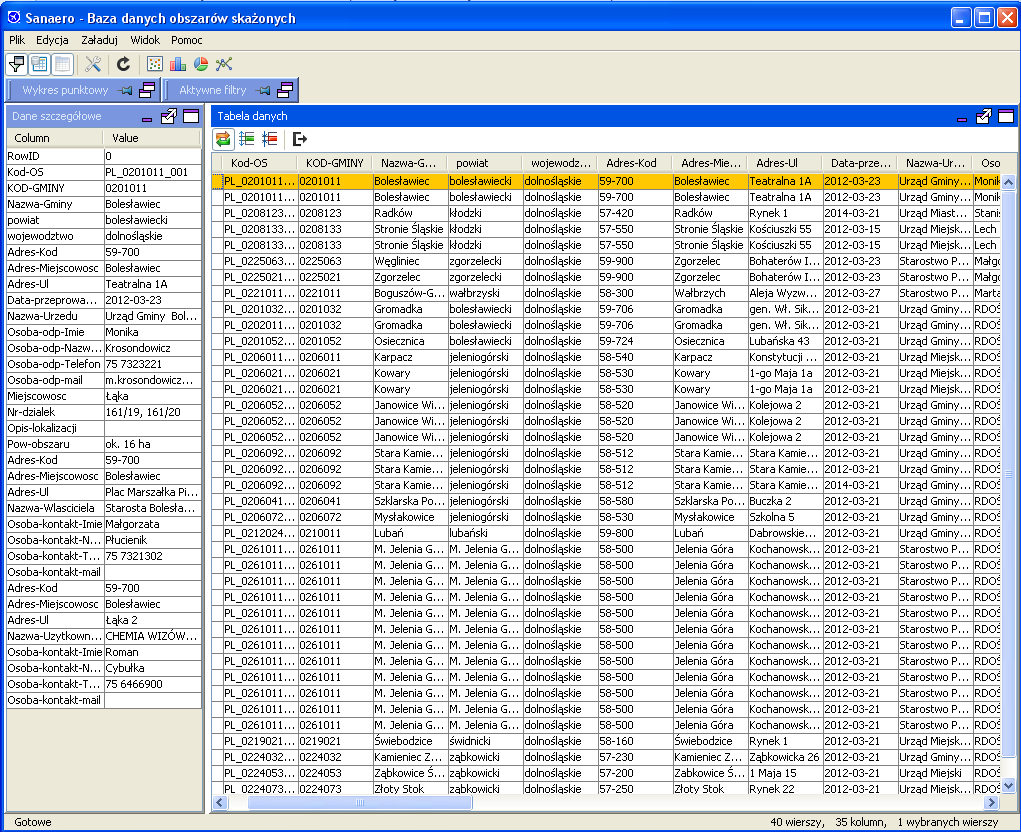The width and height of the screenshot is (1021, 832).
Task: Click the export arrow icon in table toolbar
Action: [x=300, y=139]
